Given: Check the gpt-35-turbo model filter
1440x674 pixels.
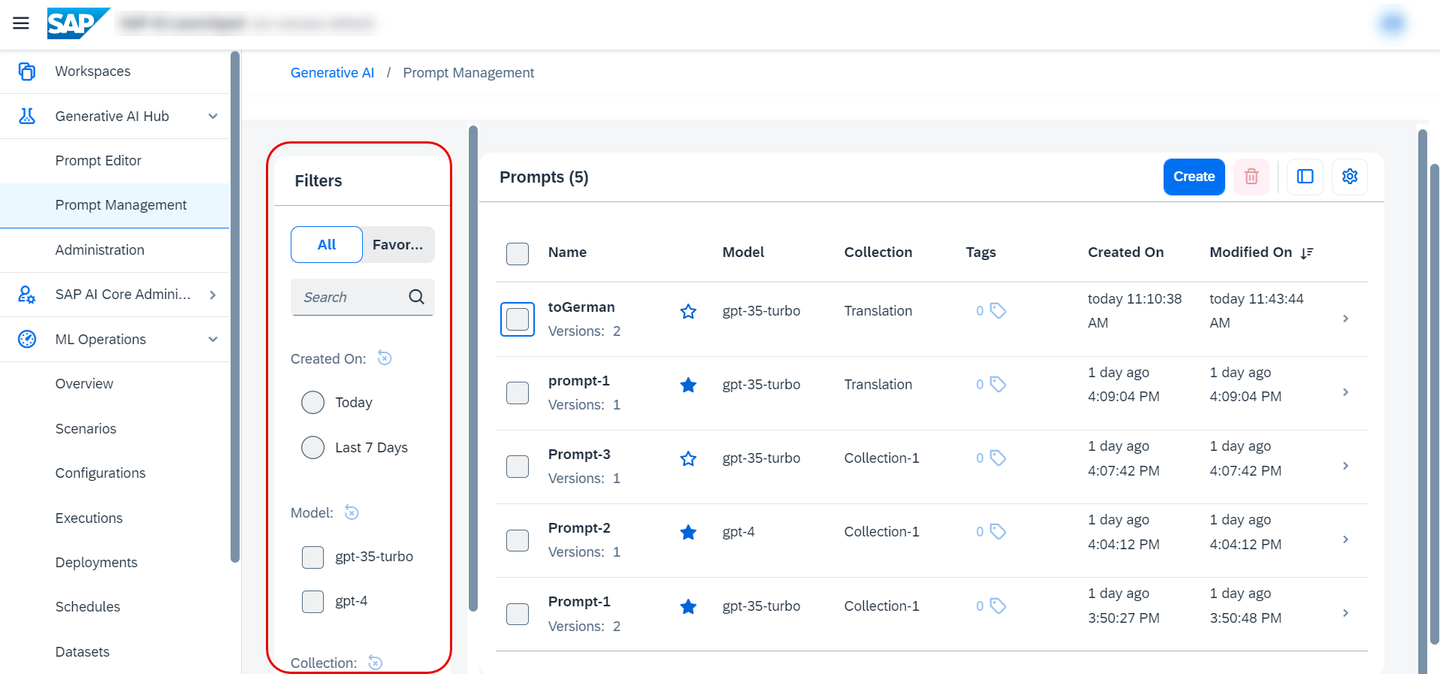Looking at the screenshot, I should (313, 557).
